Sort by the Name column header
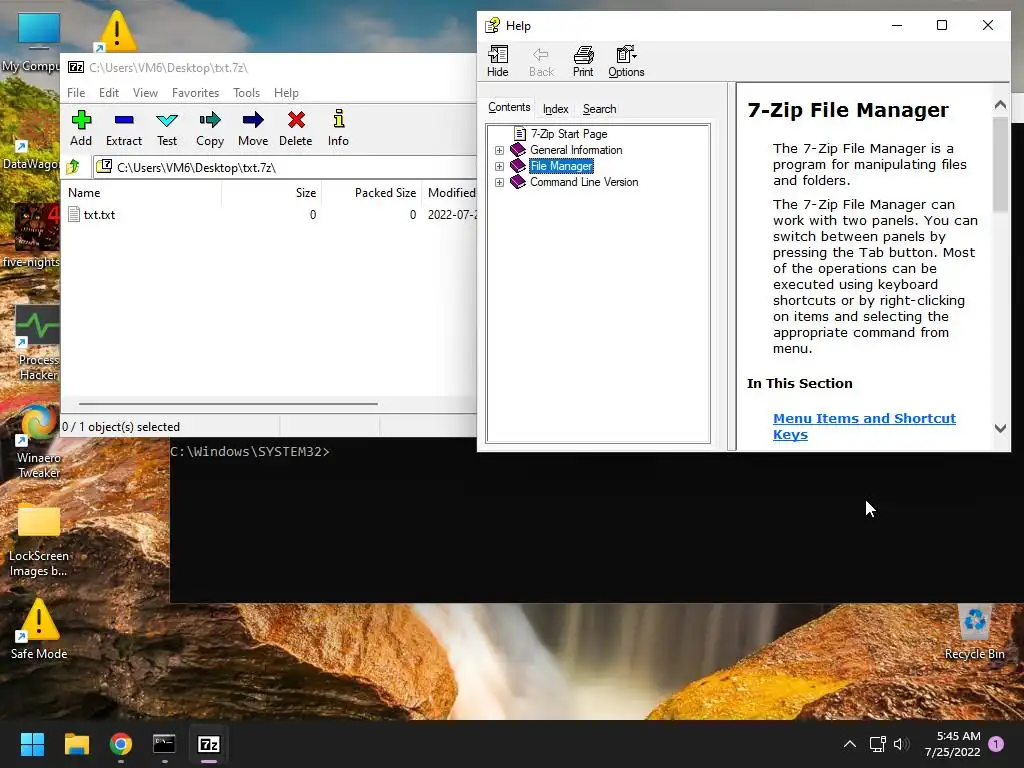The width and height of the screenshot is (1024, 768). click(x=143, y=193)
